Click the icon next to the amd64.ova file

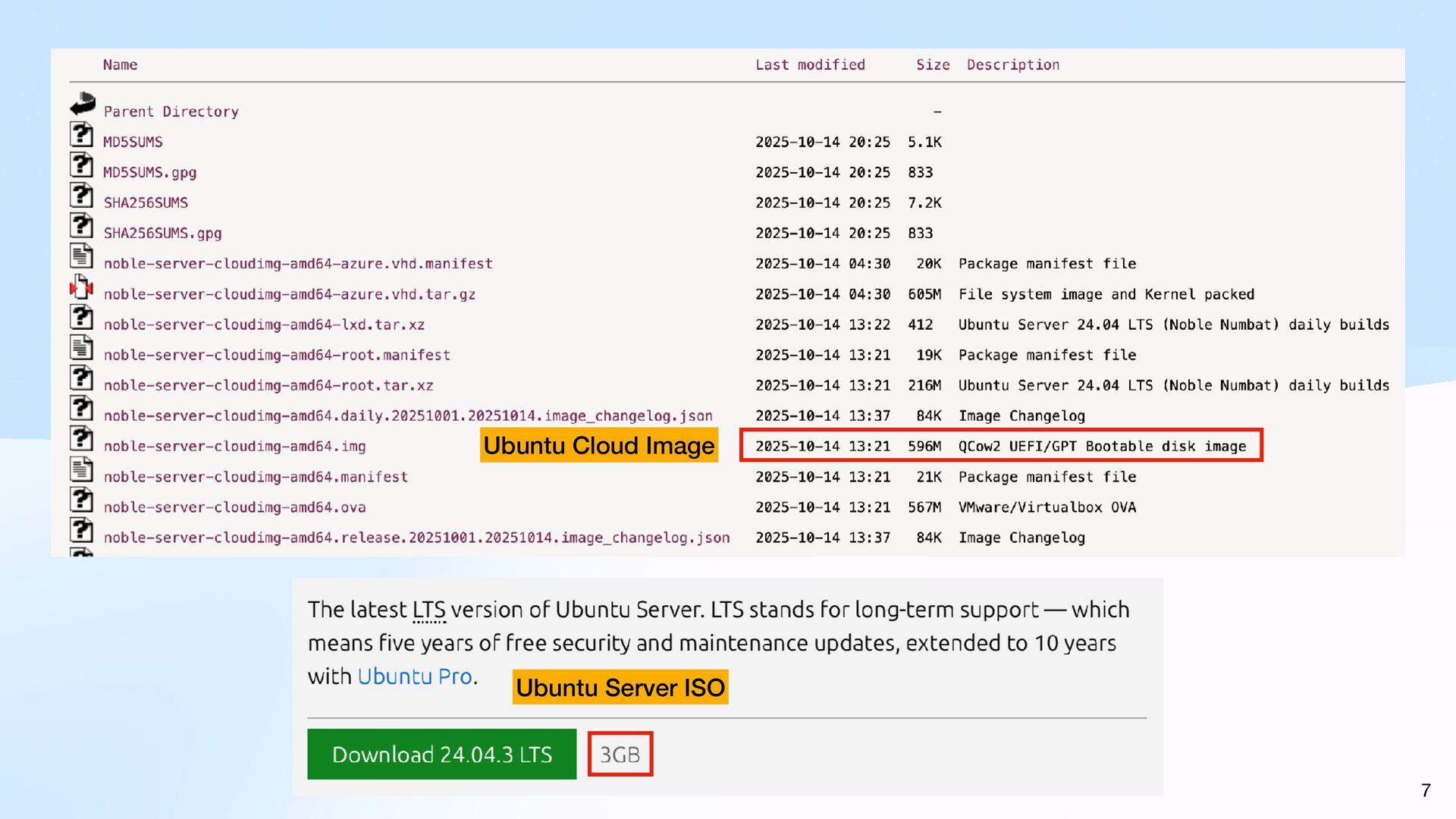pyautogui.click(x=82, y=500)
